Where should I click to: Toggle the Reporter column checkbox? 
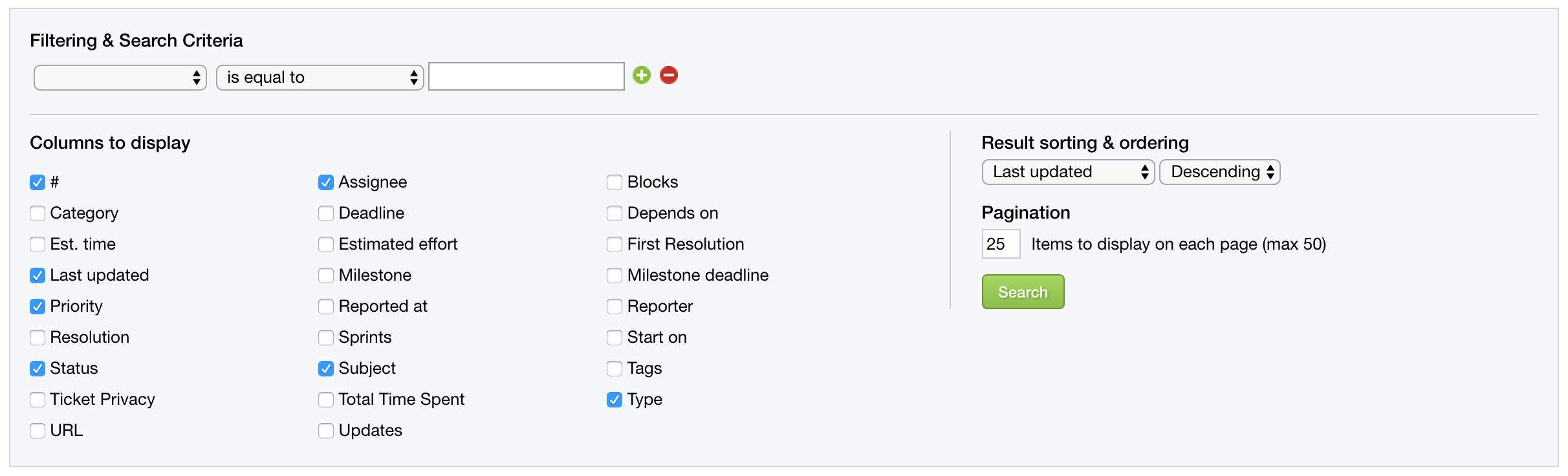click(x=615, y=307)
